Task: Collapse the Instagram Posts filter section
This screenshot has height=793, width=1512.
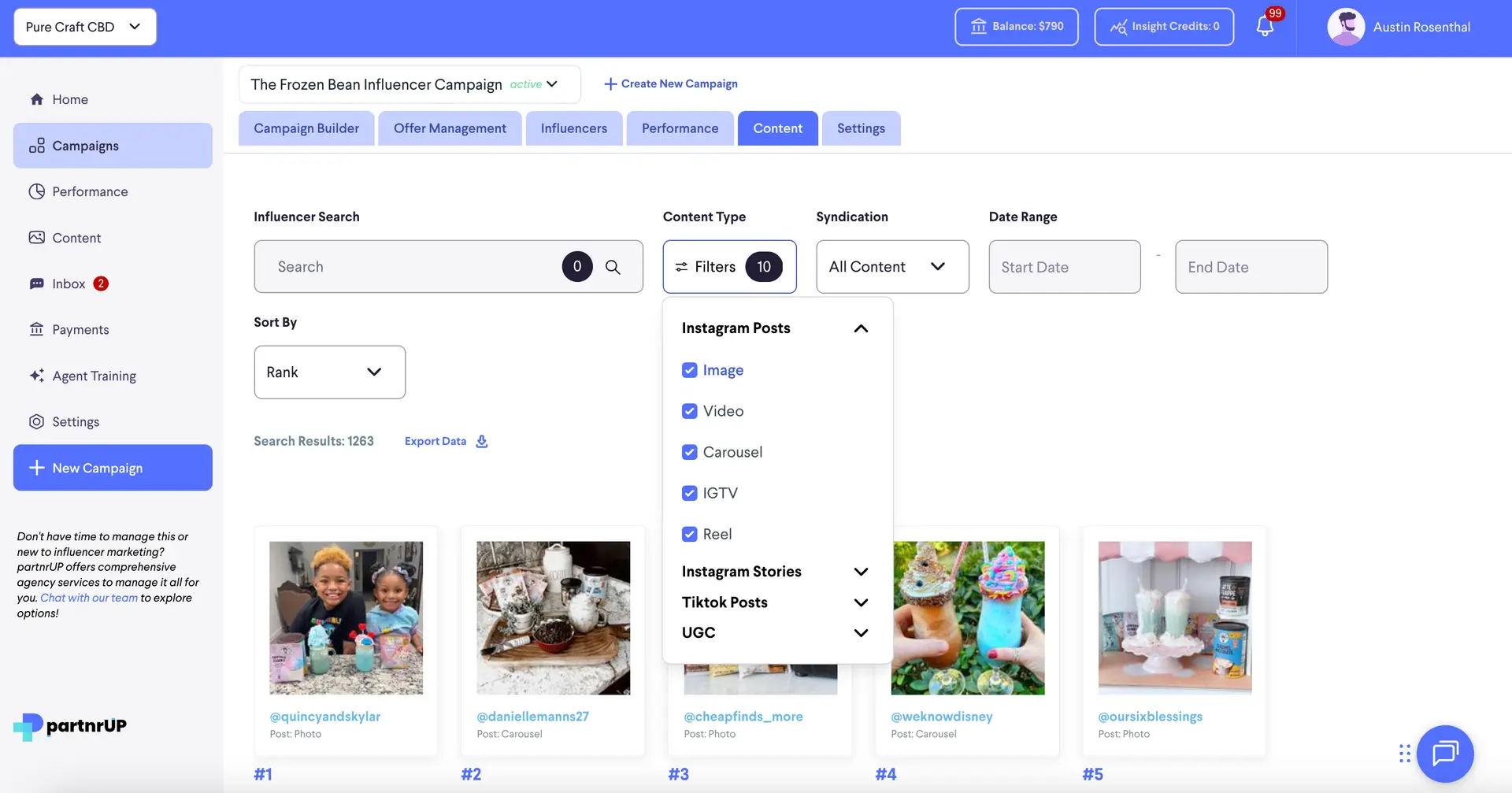Action: pos(861,328)
